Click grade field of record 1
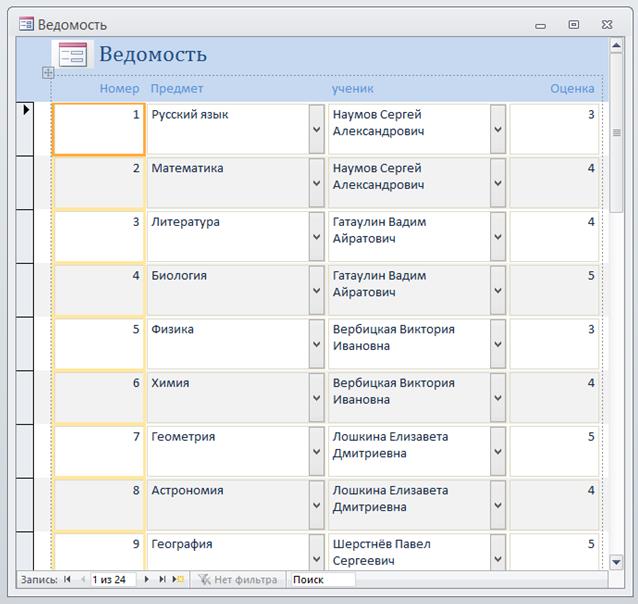This screenshot has width=638, height=604. pos(554,129)
